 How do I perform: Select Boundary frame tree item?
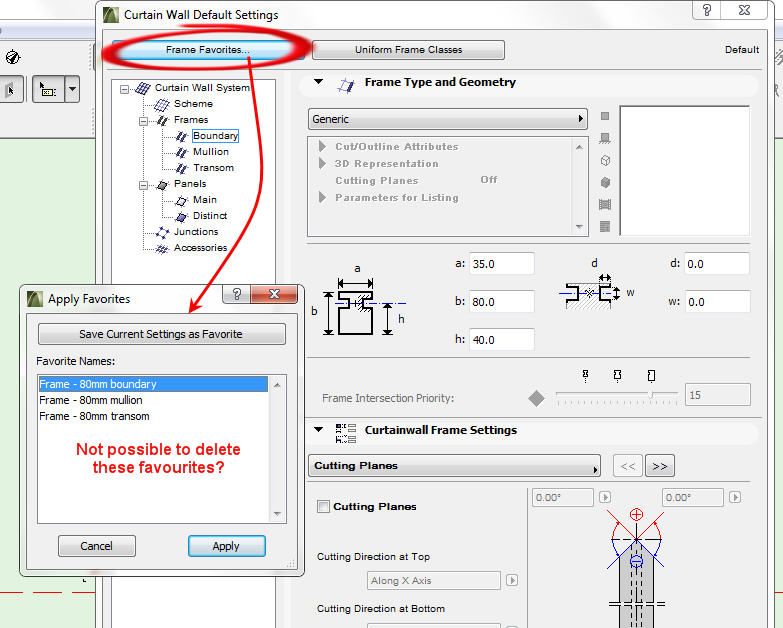[x=215, y=136]
